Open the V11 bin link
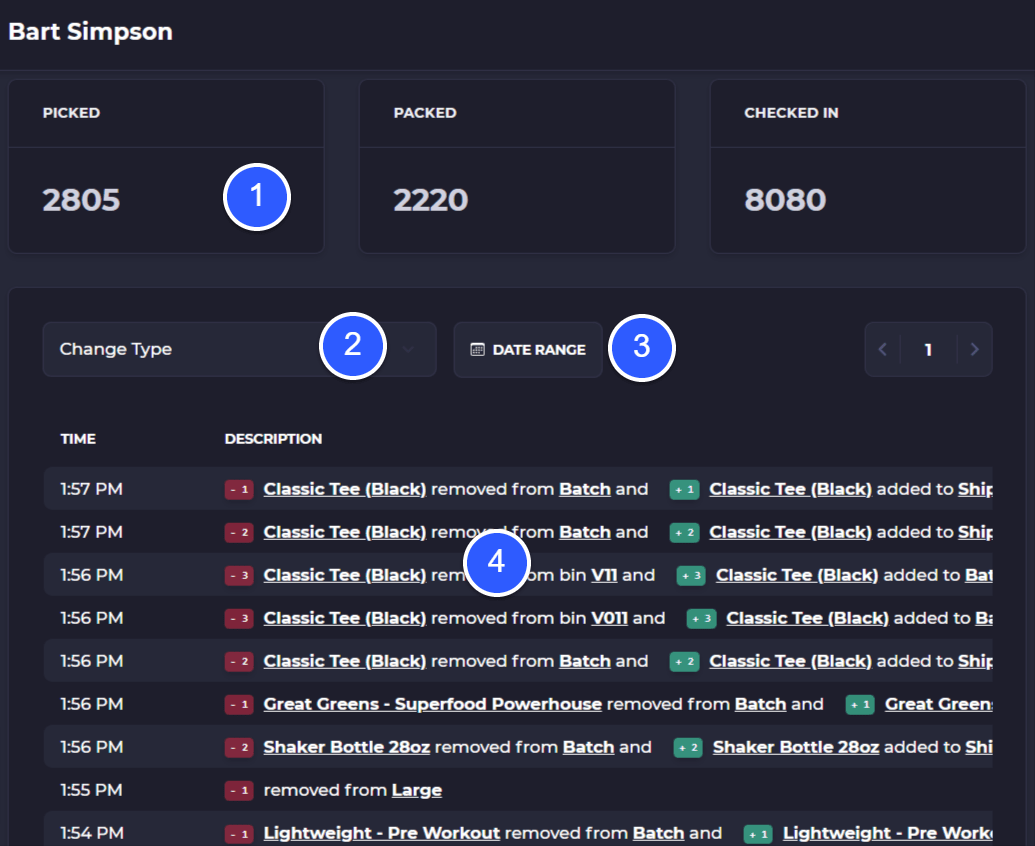 604,575
